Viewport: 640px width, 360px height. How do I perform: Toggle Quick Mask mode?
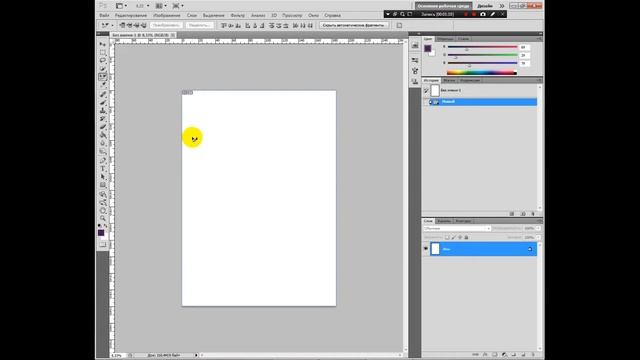pos(103,244)
